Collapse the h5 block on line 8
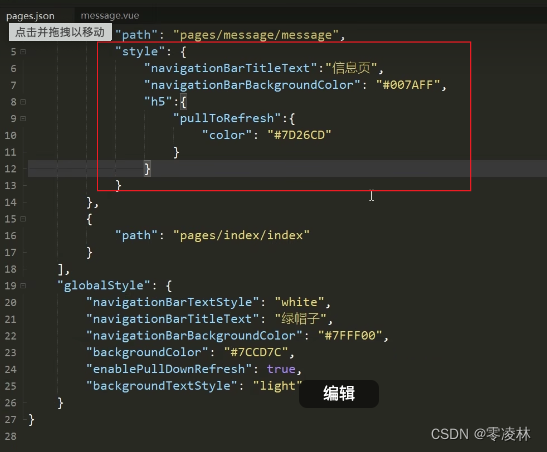Image resolution: width=547 pixels, height=452 pixels. coord(23,102)
